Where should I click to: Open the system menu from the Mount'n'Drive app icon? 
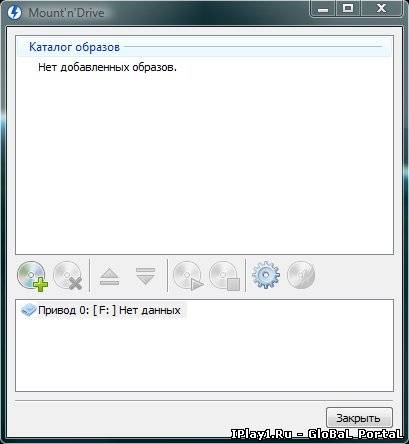point(14,13)
